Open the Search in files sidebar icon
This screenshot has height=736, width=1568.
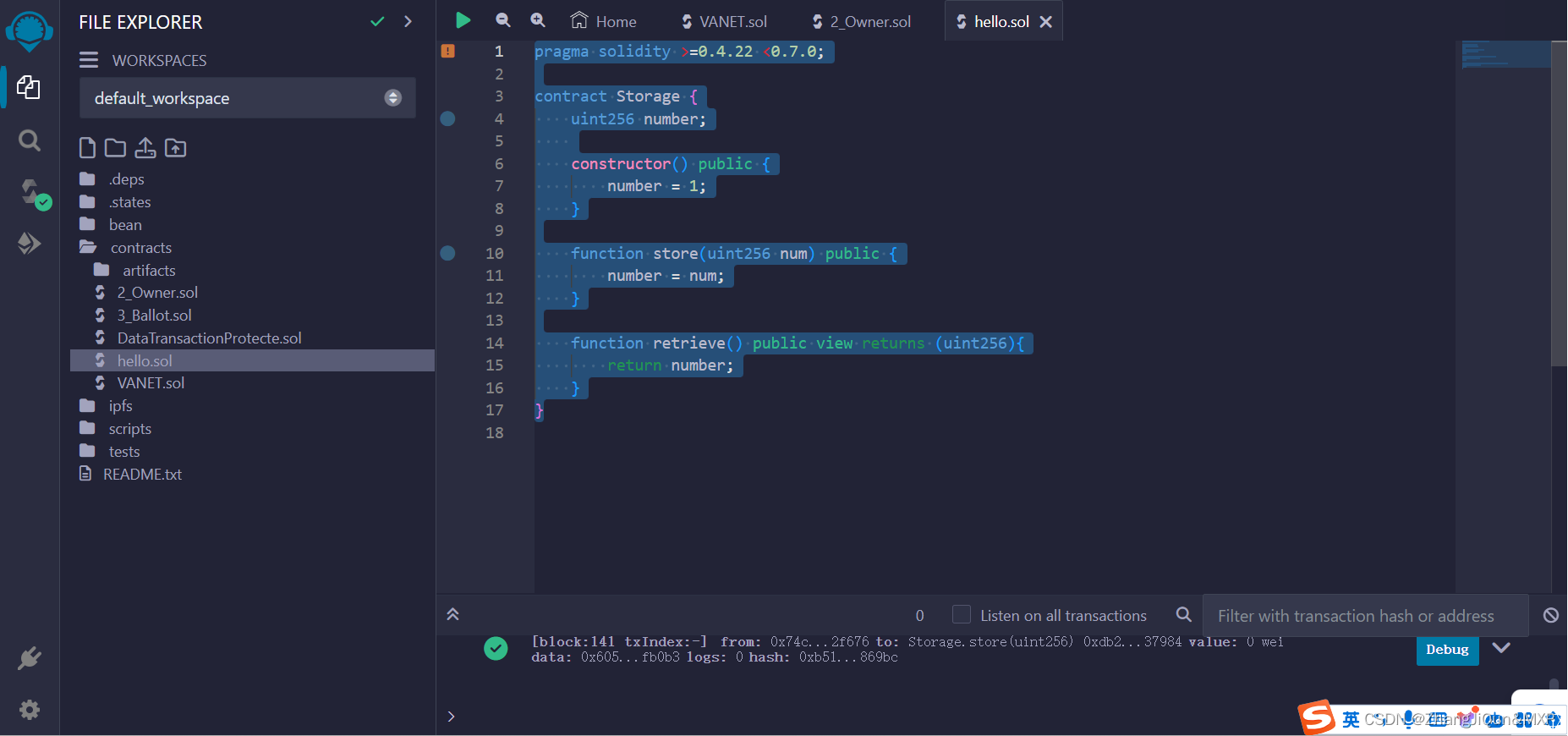click(30, 140)
